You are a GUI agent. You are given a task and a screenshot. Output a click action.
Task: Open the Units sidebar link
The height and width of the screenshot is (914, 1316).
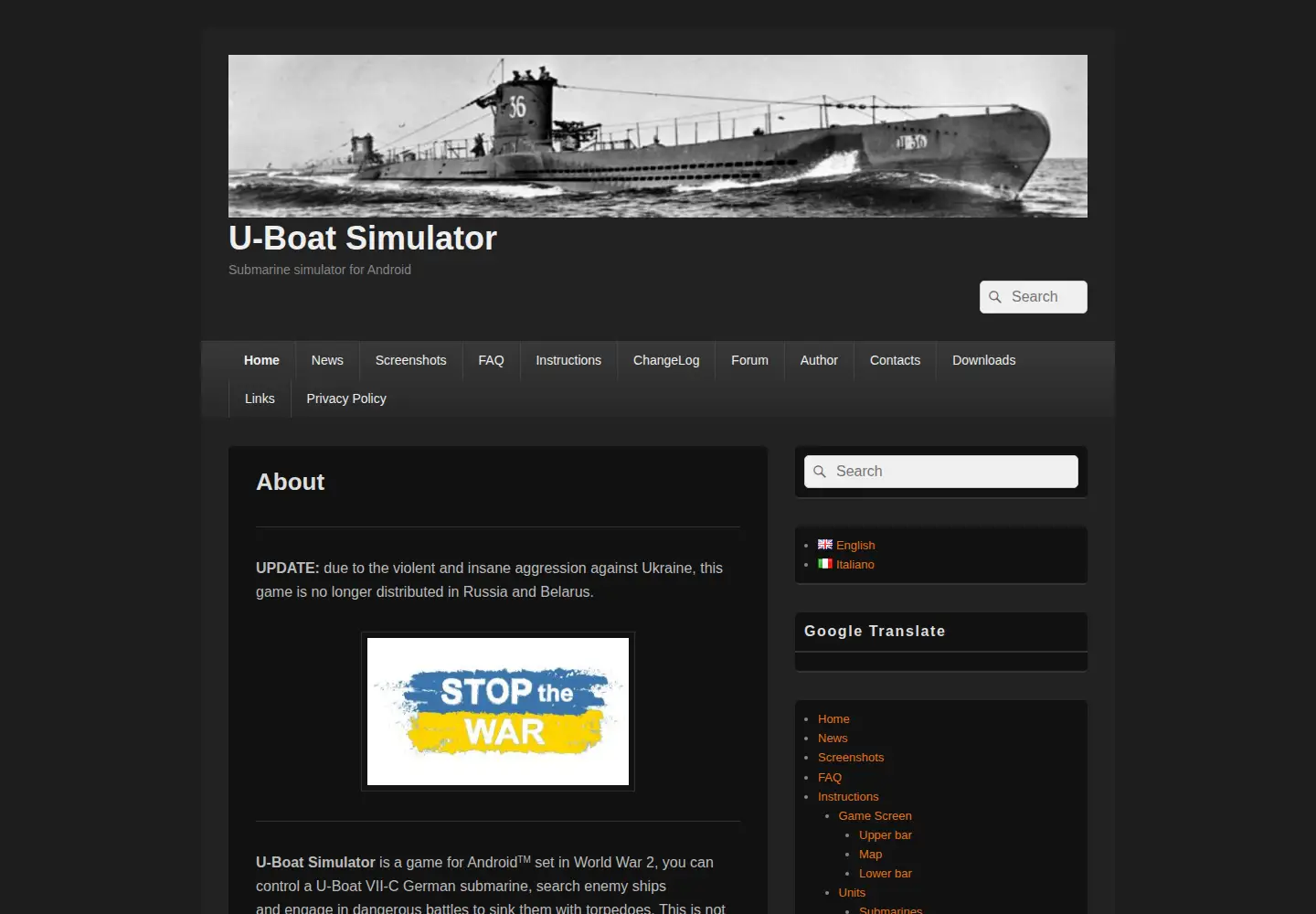pos(852,892)
